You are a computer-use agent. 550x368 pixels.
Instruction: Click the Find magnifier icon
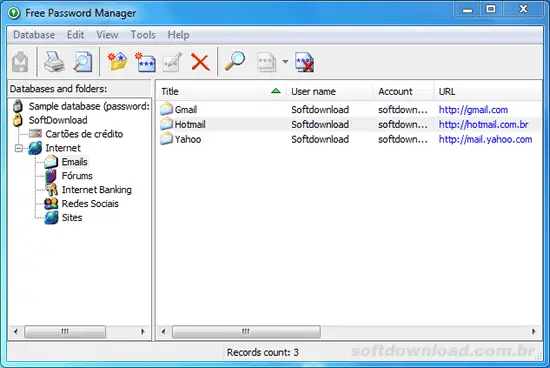click(235, 61)
